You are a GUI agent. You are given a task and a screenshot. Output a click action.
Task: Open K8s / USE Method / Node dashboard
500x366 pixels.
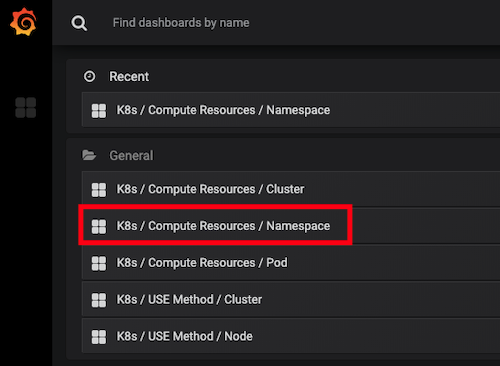(291, 336)
